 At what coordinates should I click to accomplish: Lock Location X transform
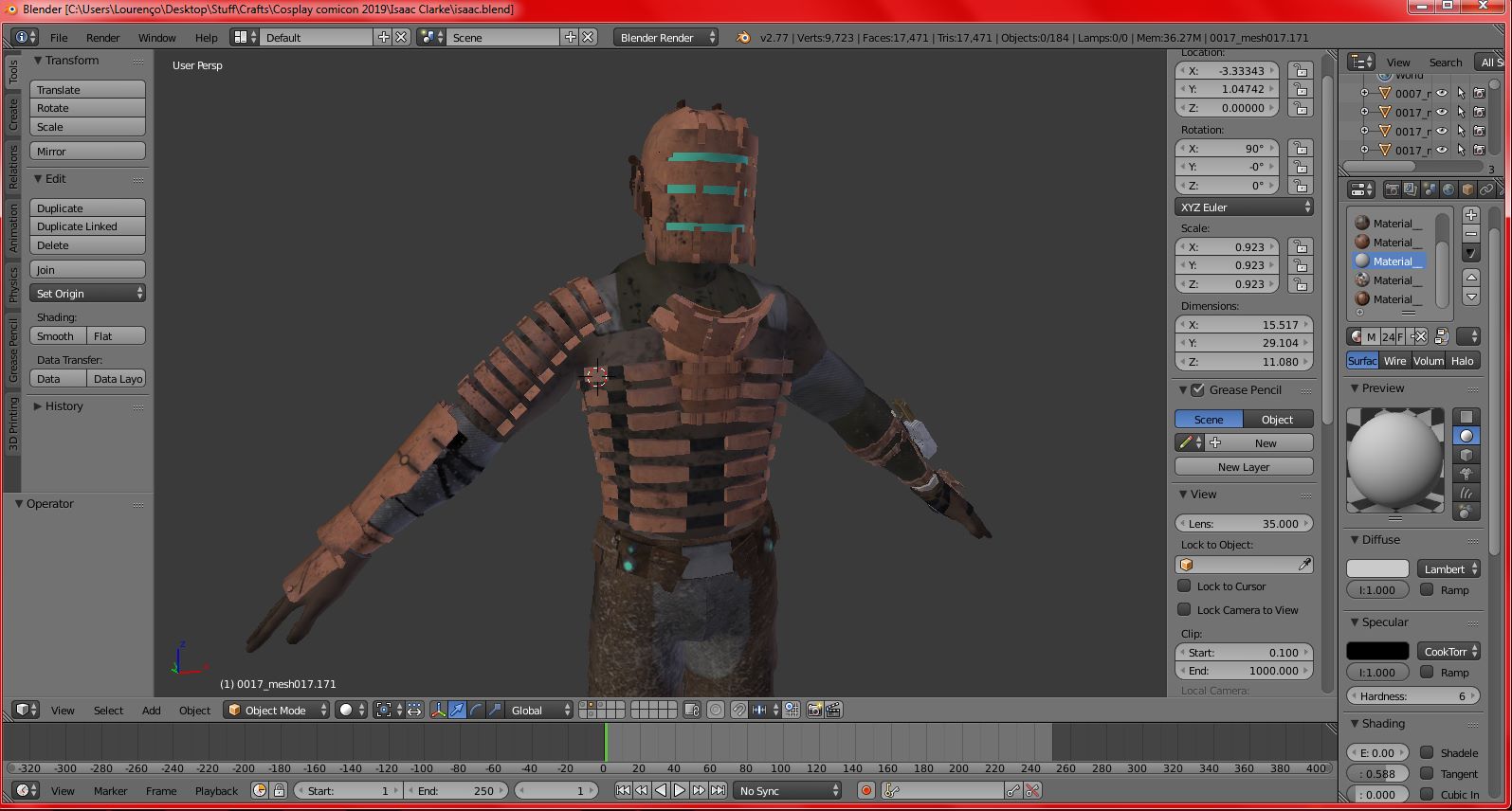(x=1301, y=71)
